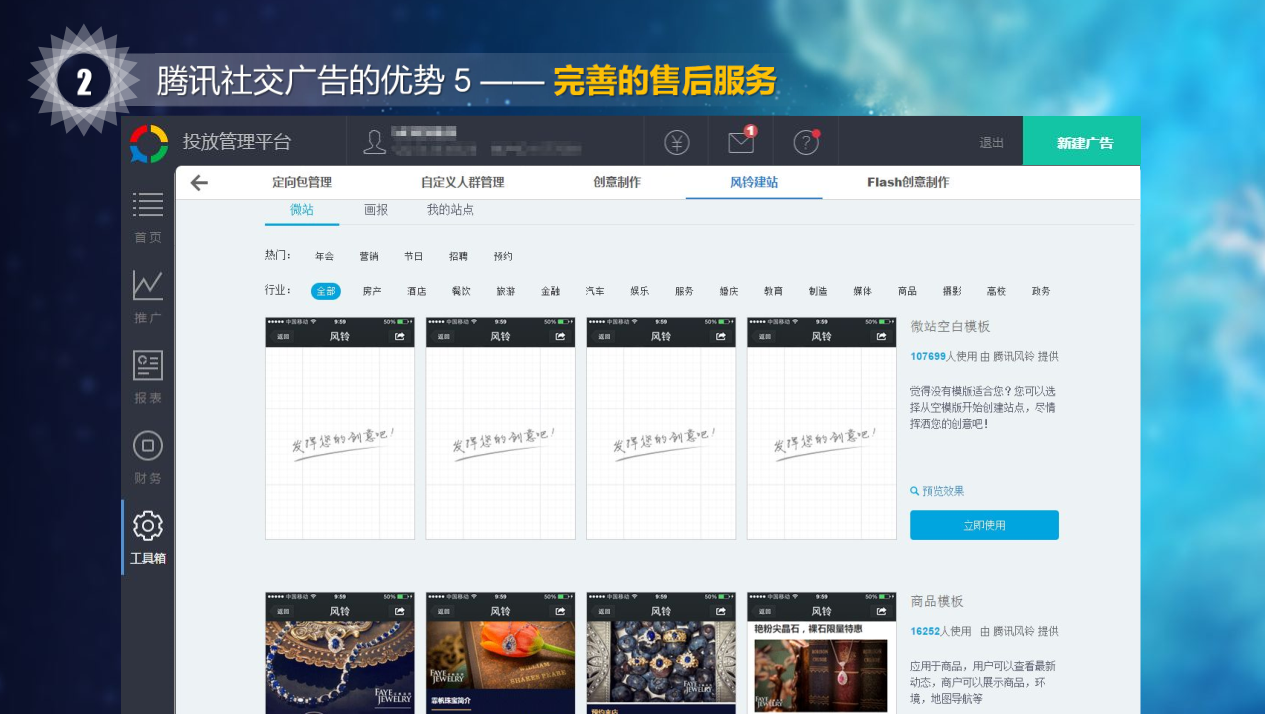
Task: Open the yen currency balance icon
Action: (x=677, y=143)
